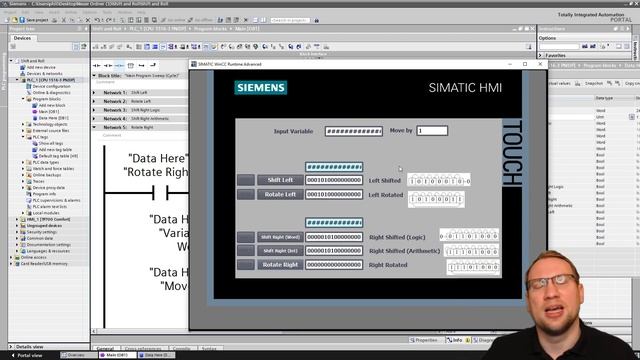The width and height of the screenshot is (640, 360).
Task: Collapse the PLC tags folder
Action: pos(23,137)
